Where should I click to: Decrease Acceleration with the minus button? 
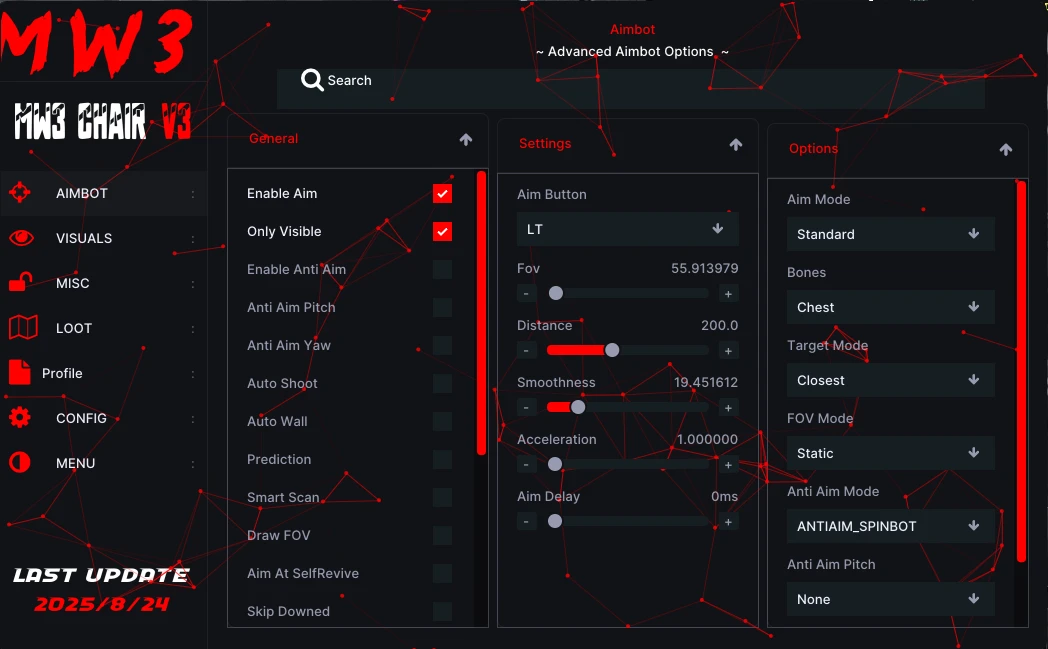[527, 465]
